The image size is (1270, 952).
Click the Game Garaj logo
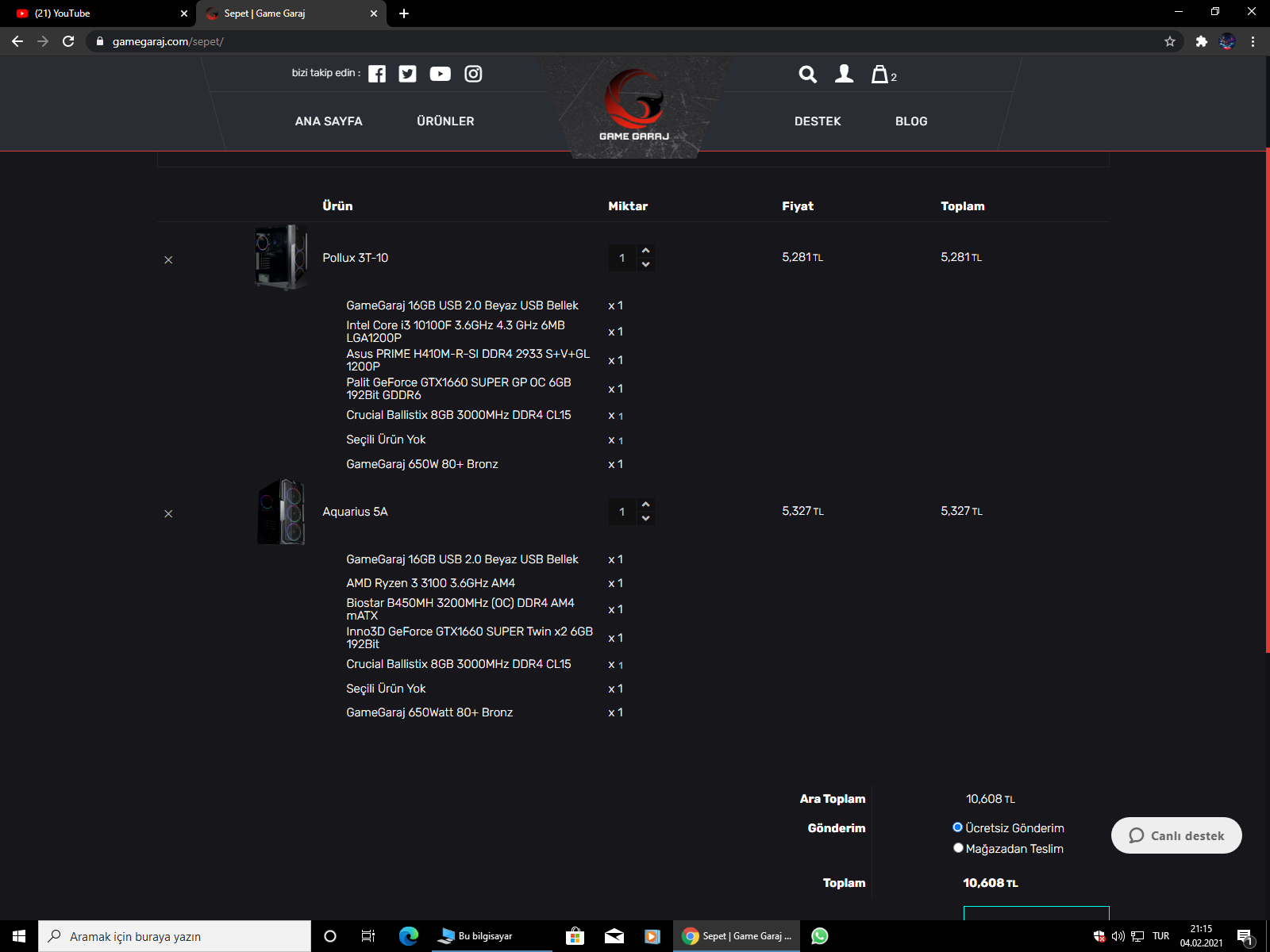click(634, 106)
